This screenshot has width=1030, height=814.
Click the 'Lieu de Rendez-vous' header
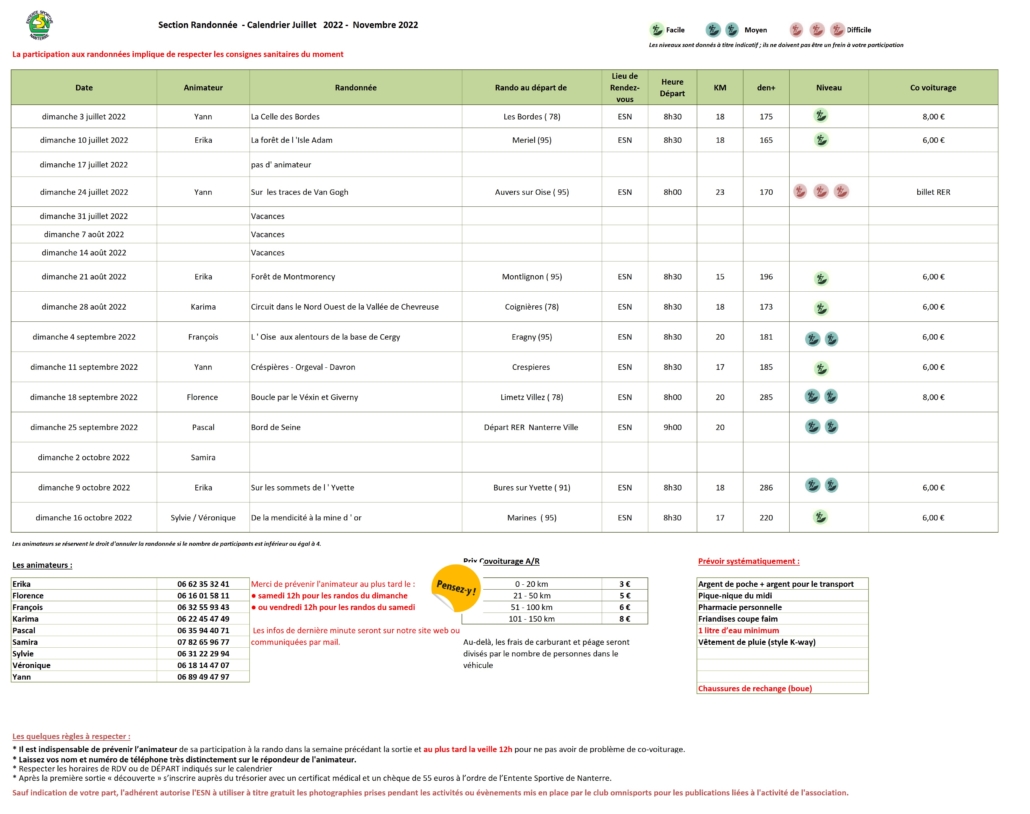point(625,87)
